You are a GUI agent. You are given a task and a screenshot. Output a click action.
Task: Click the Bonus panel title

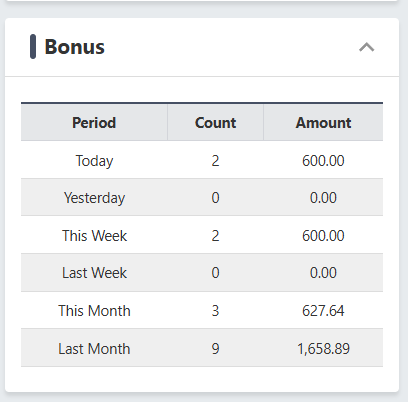click(x=75, y=47)
